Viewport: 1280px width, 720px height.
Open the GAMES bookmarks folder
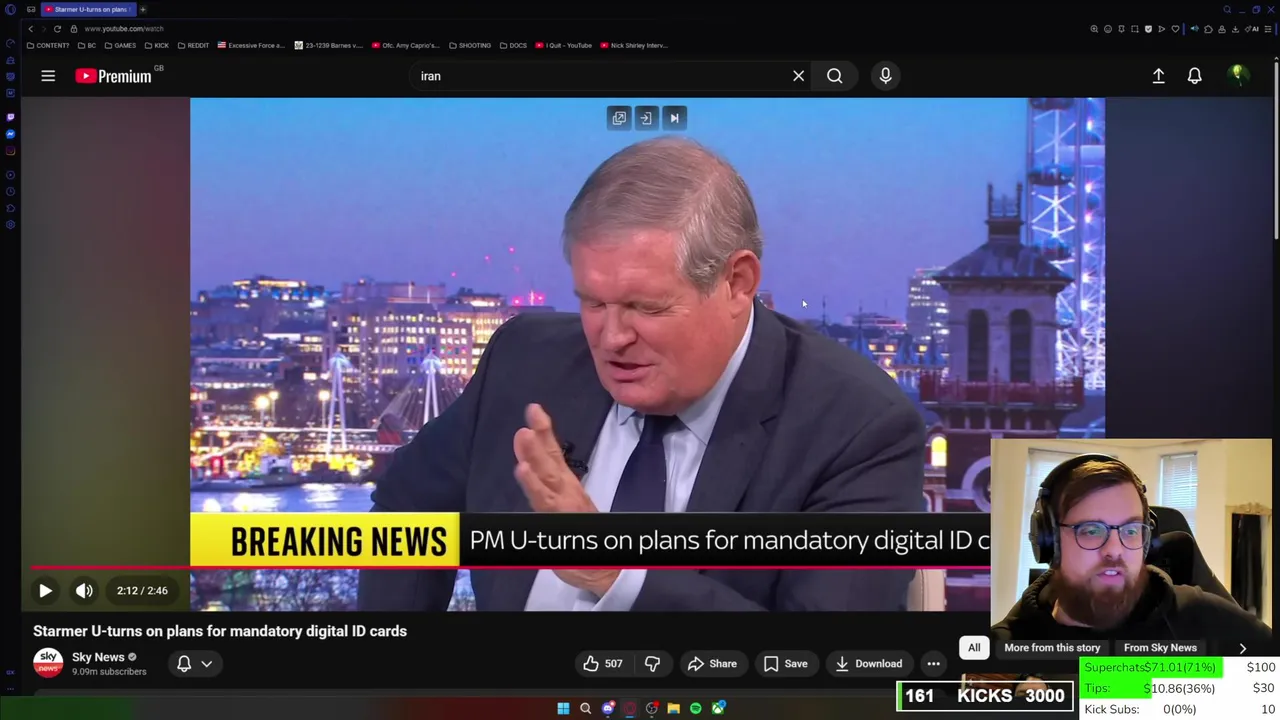(120, 45)
